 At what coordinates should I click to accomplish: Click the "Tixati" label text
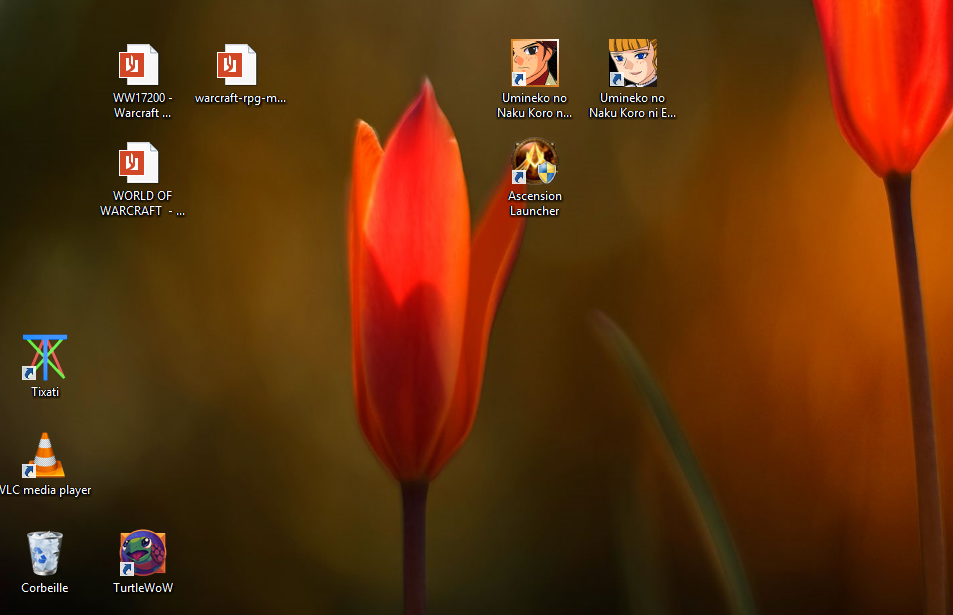(45, 392)
